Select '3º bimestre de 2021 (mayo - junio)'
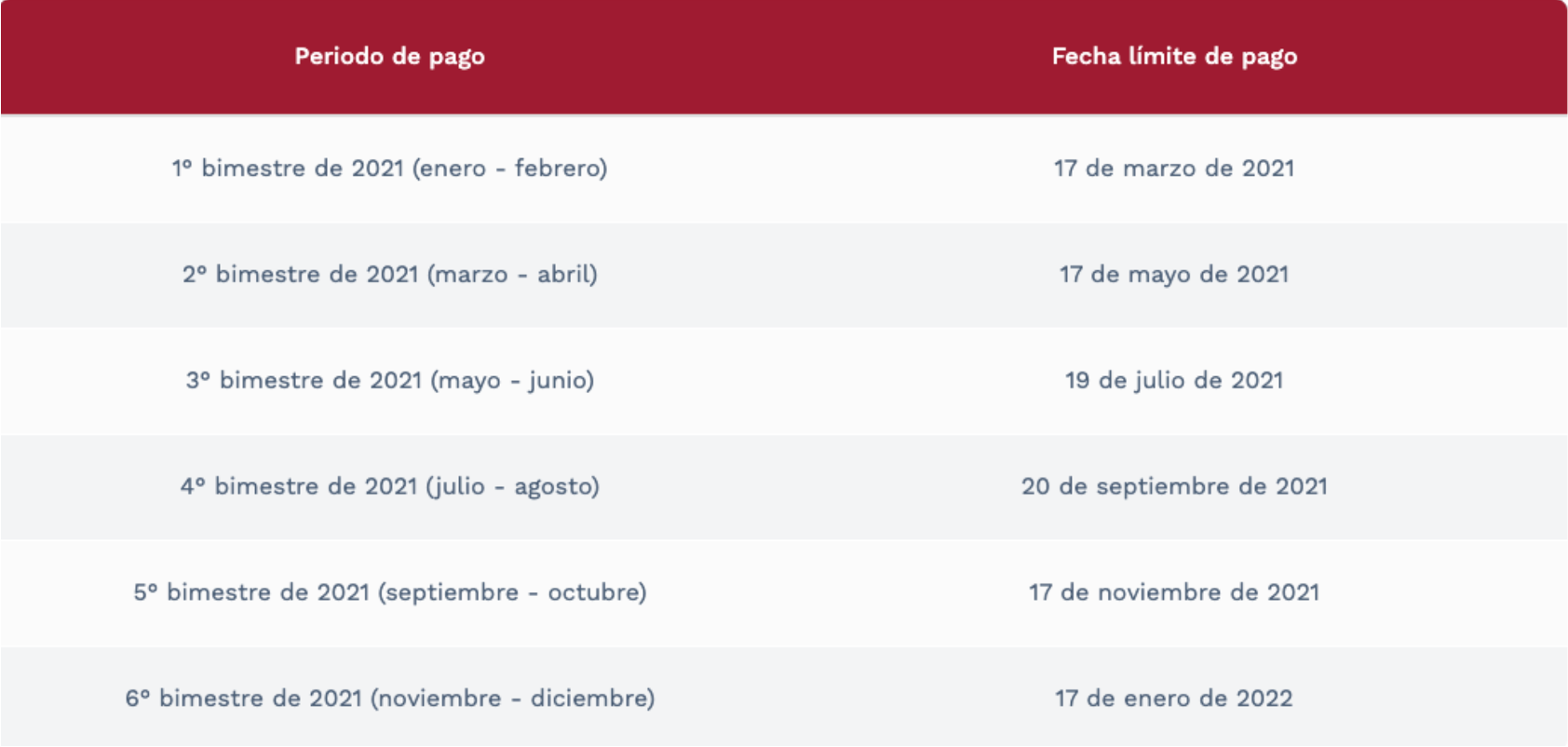1568x747 pixels. pyautogui.click(x=389, y=381)
